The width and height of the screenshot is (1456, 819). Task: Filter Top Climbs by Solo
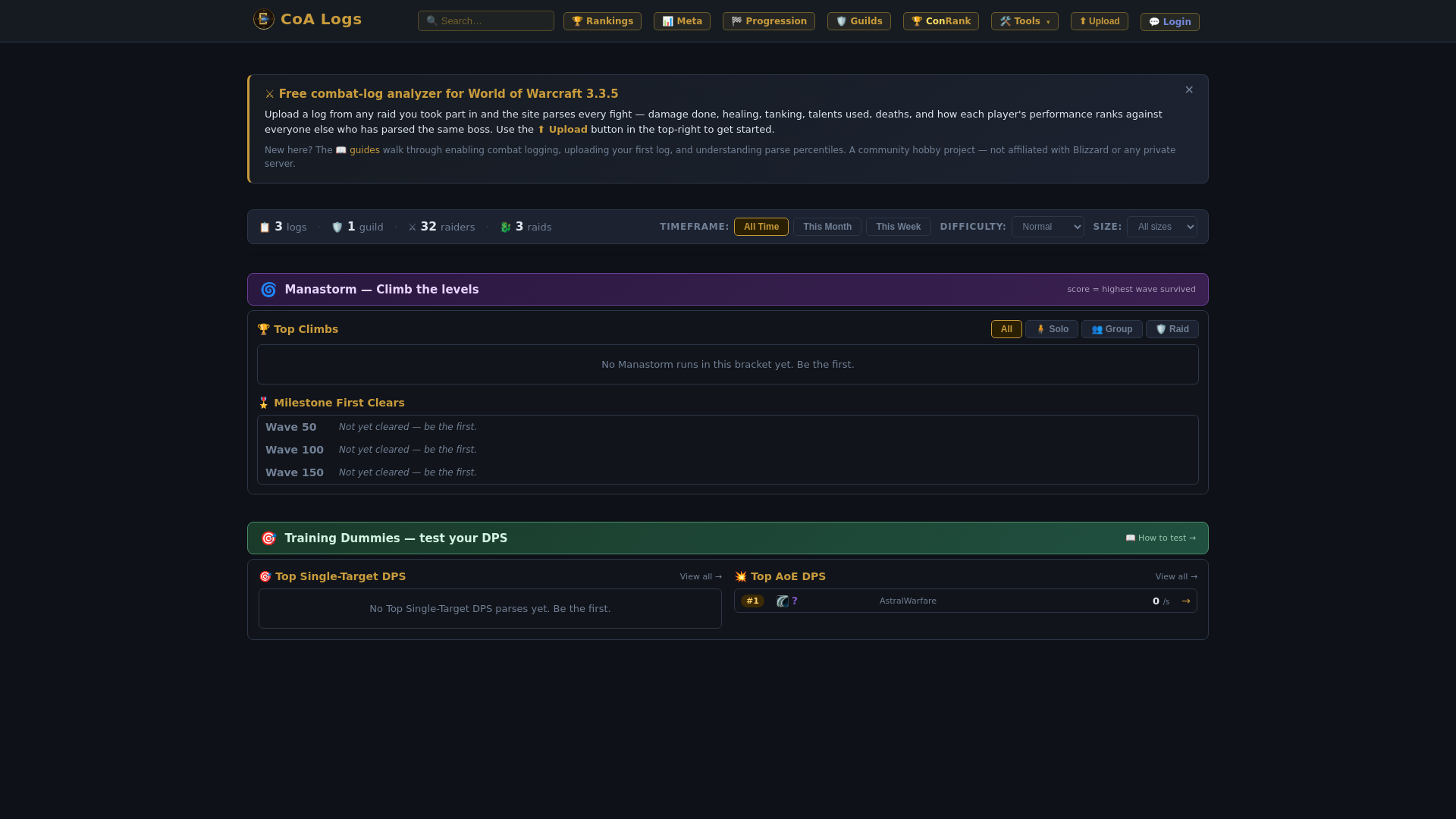pyautogui.click(x=1051, y=329)
